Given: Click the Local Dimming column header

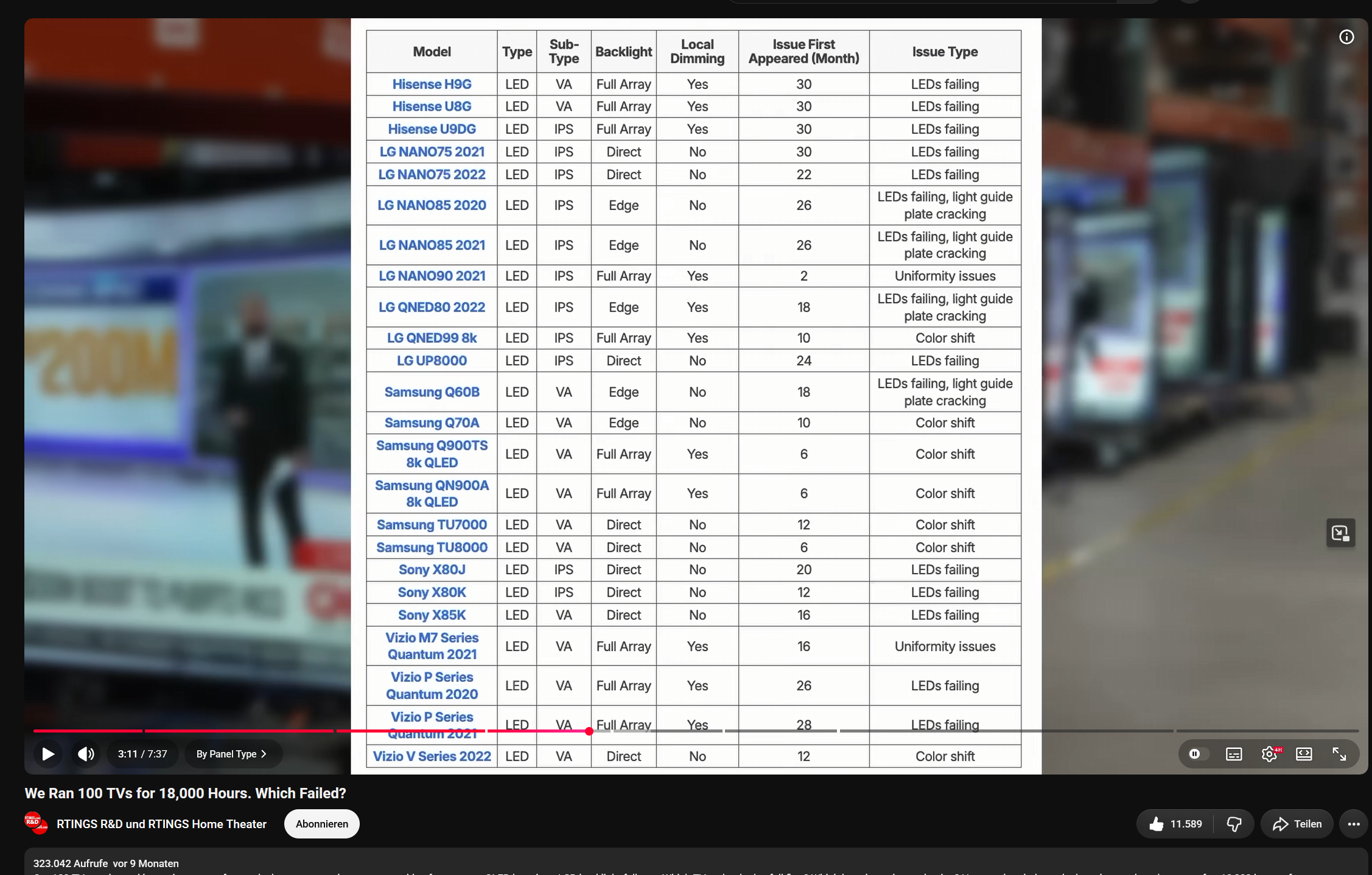Looking at the screenshot, I should coord(697,52).
